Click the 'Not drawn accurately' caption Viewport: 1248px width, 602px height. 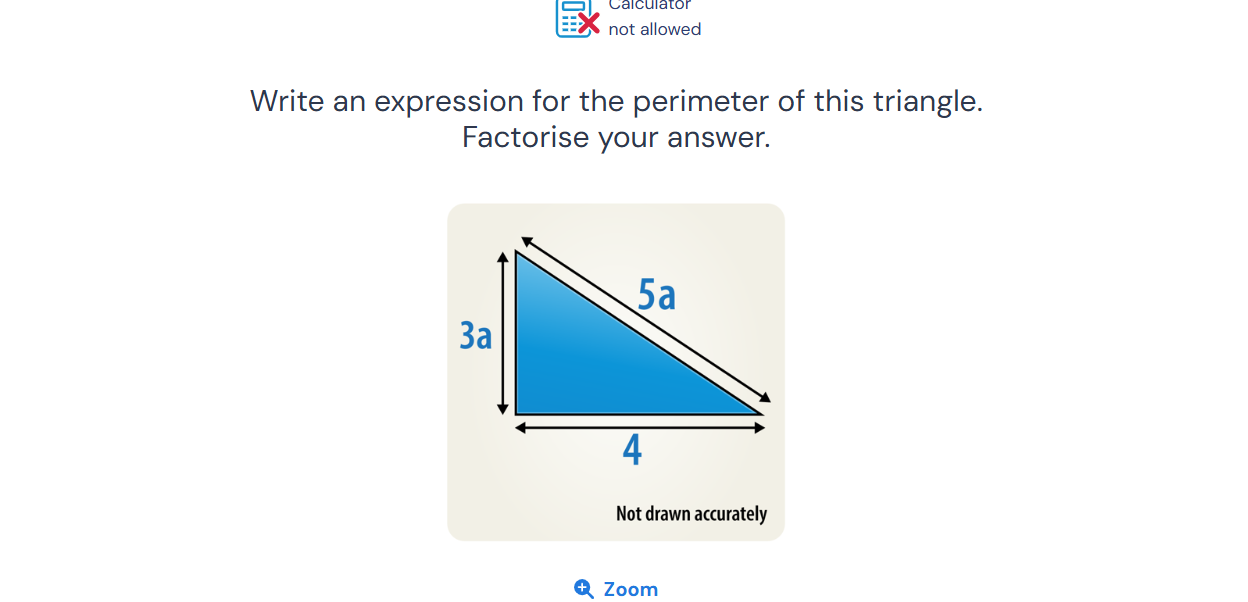pyautogui.click(x=691, y=513)
